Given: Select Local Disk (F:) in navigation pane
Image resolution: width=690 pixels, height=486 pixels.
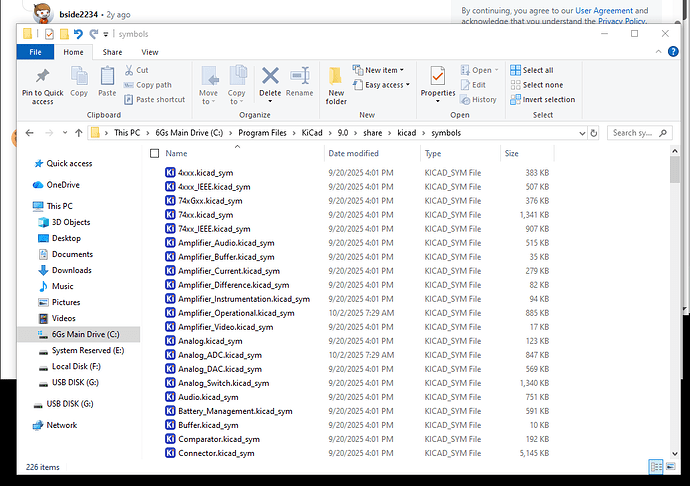Looking at the screenshot, I should 76,366.
